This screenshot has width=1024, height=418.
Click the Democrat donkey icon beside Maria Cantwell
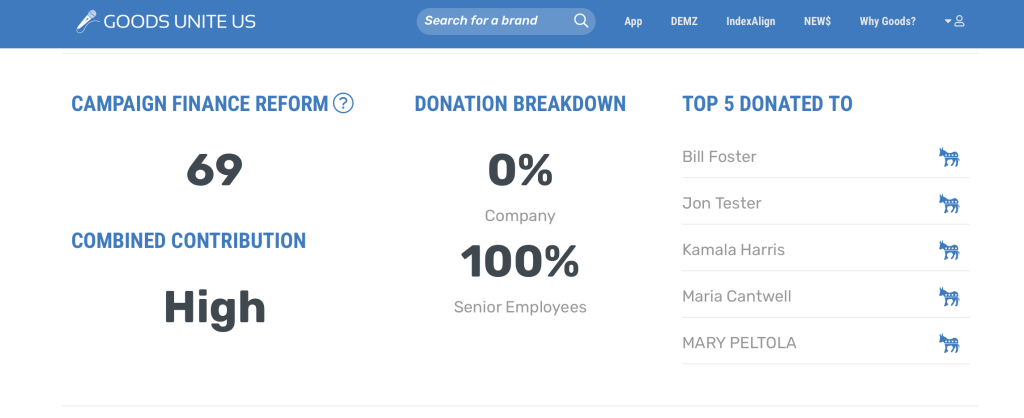pos(949,297)
